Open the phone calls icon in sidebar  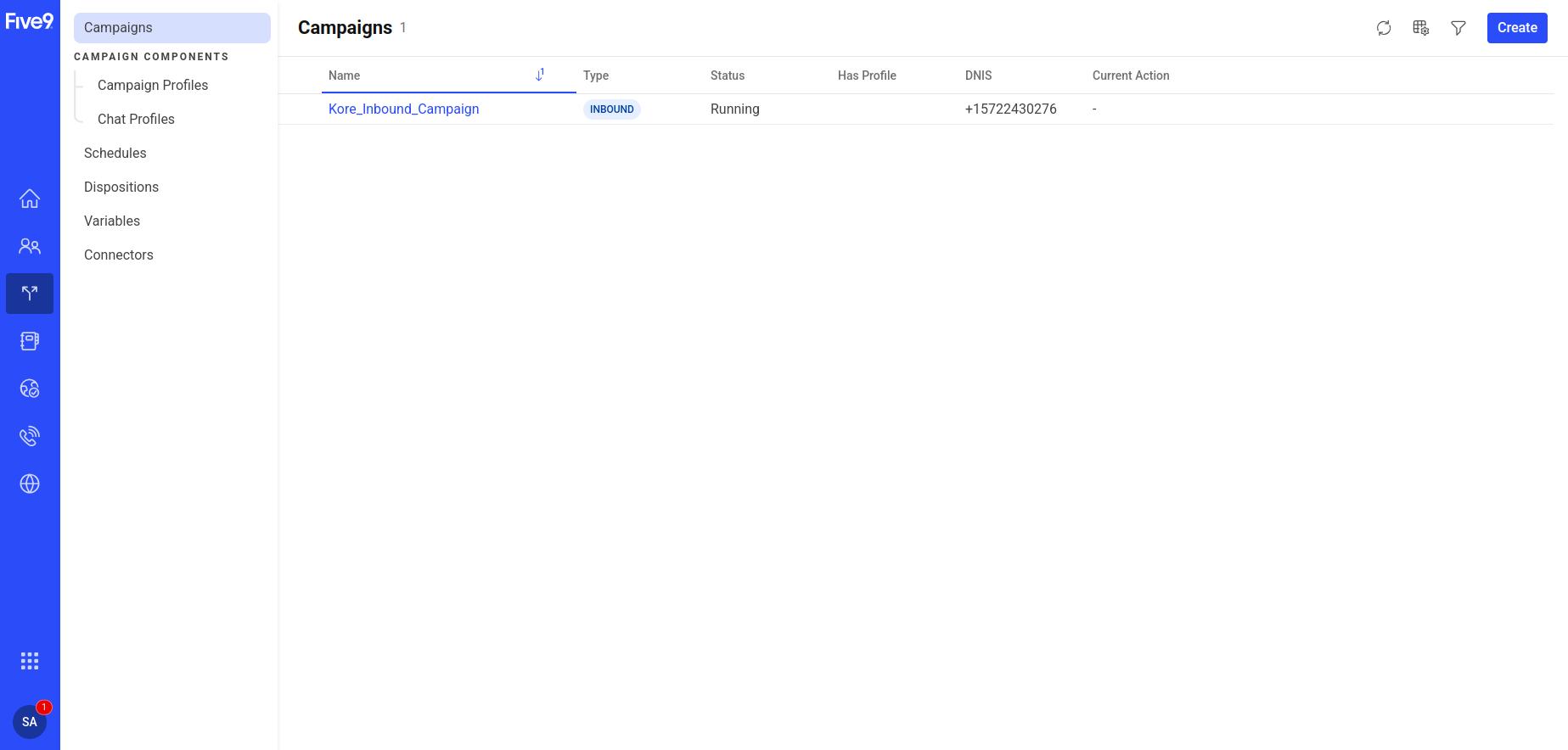pos(30,436)
